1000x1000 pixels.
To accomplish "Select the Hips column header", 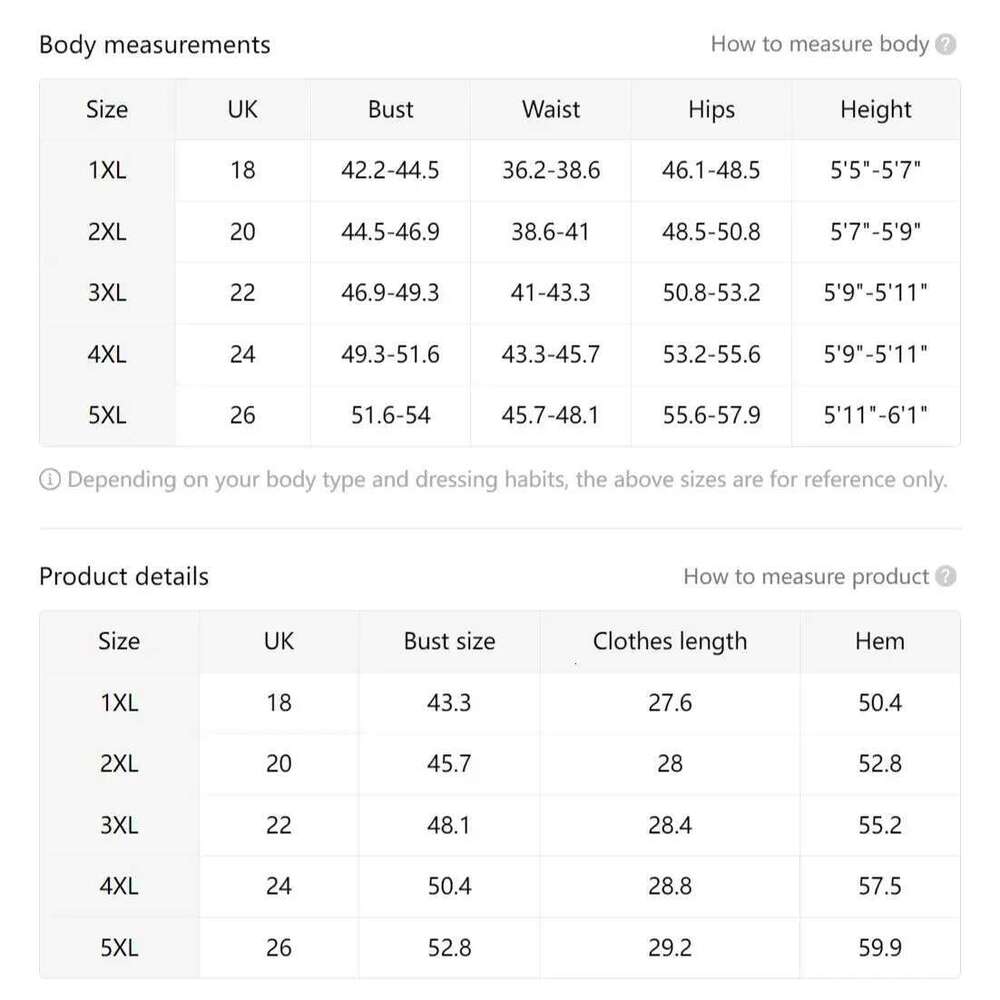I will (711, 110).
